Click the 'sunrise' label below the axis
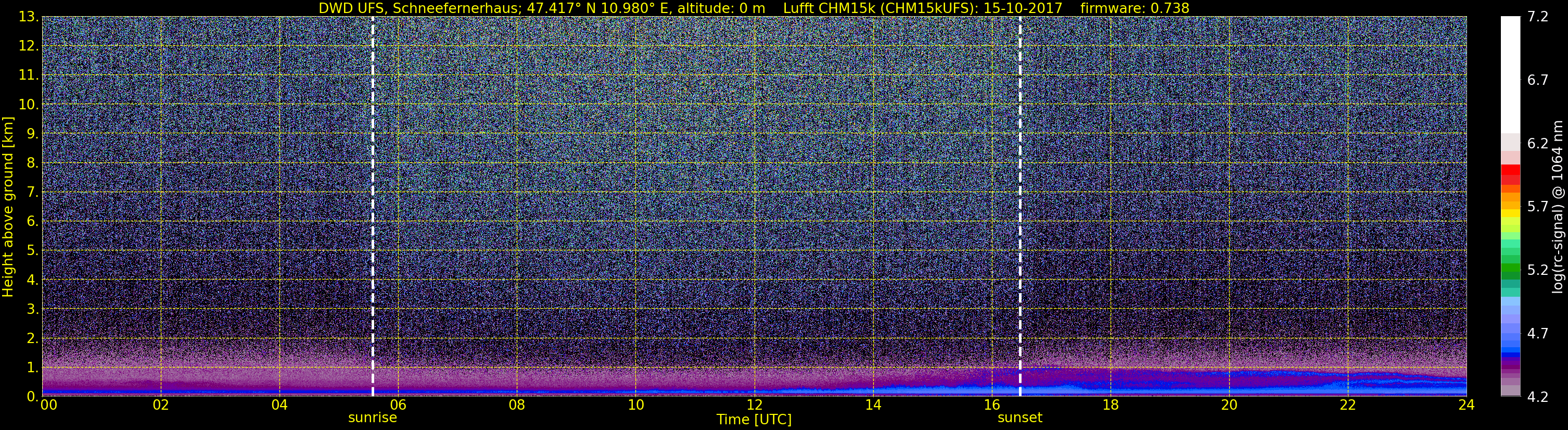This screenshot has width=1568, height=430. 373,418
